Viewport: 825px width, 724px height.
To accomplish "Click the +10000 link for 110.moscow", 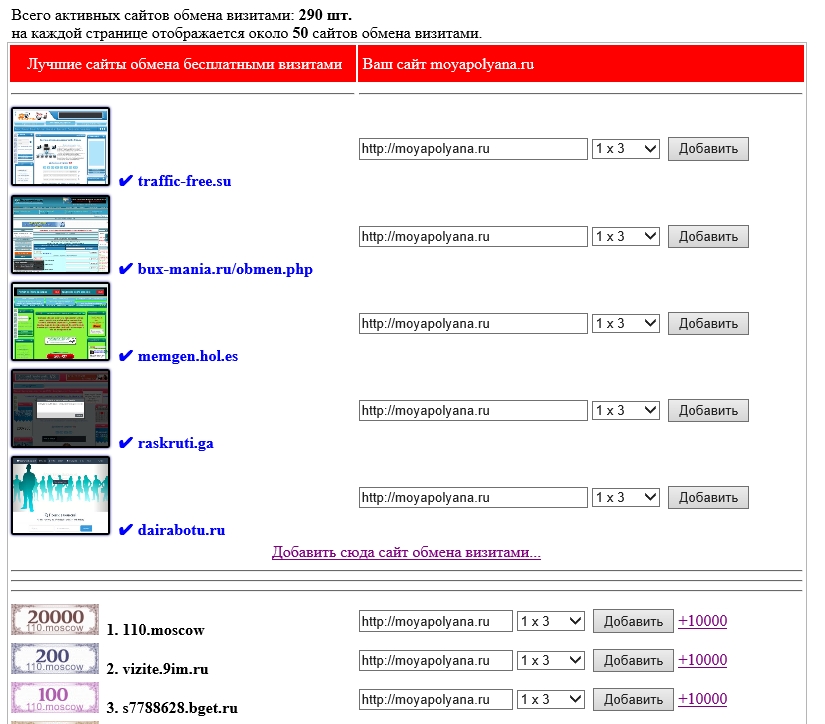I will click(x=702, y=621).
